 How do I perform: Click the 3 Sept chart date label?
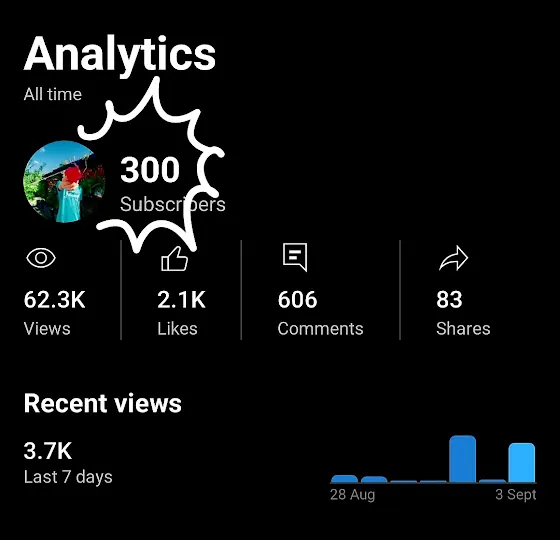click(x=516, y=495)
